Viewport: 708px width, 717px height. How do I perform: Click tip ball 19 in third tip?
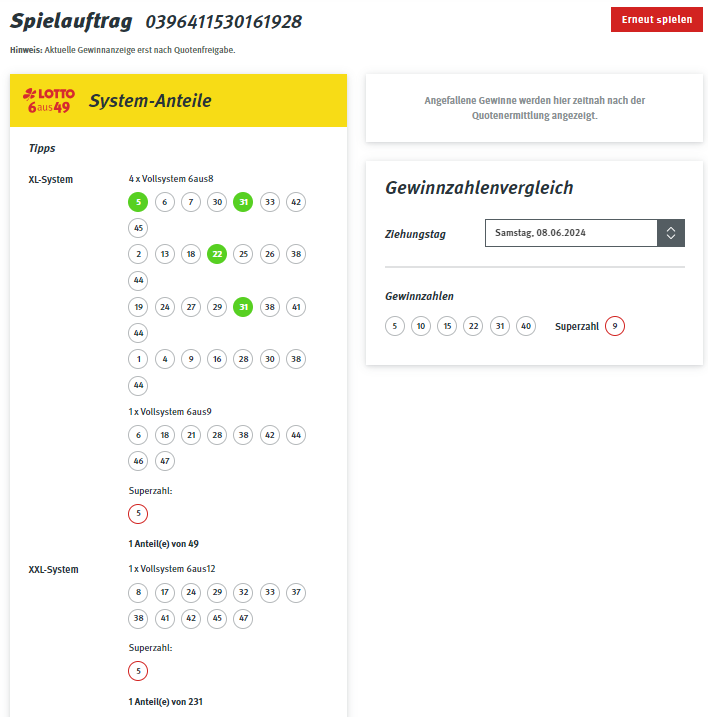[x=138, y=307]
